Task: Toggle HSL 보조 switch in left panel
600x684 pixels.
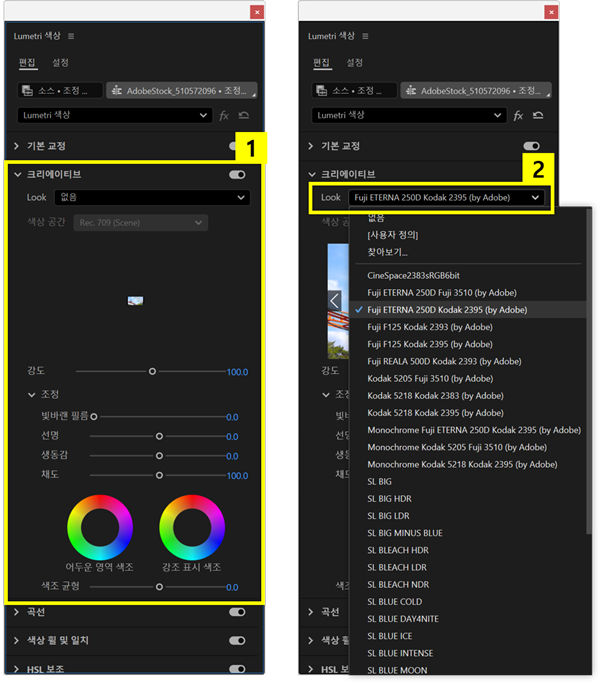Action: (237, 669)
